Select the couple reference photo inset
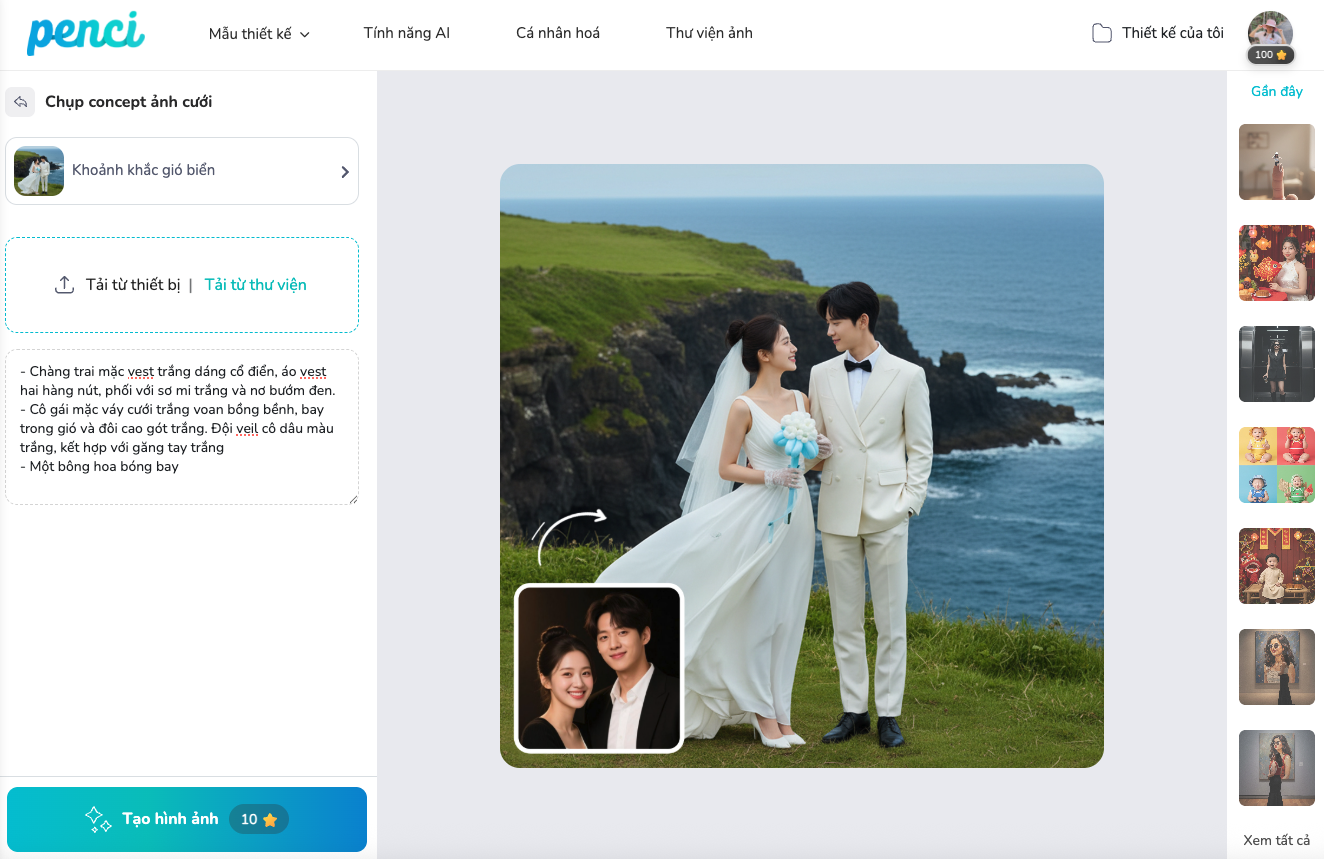Viewport: 1324px width, 859px height. pyautogui.click(x=598, y=668)
